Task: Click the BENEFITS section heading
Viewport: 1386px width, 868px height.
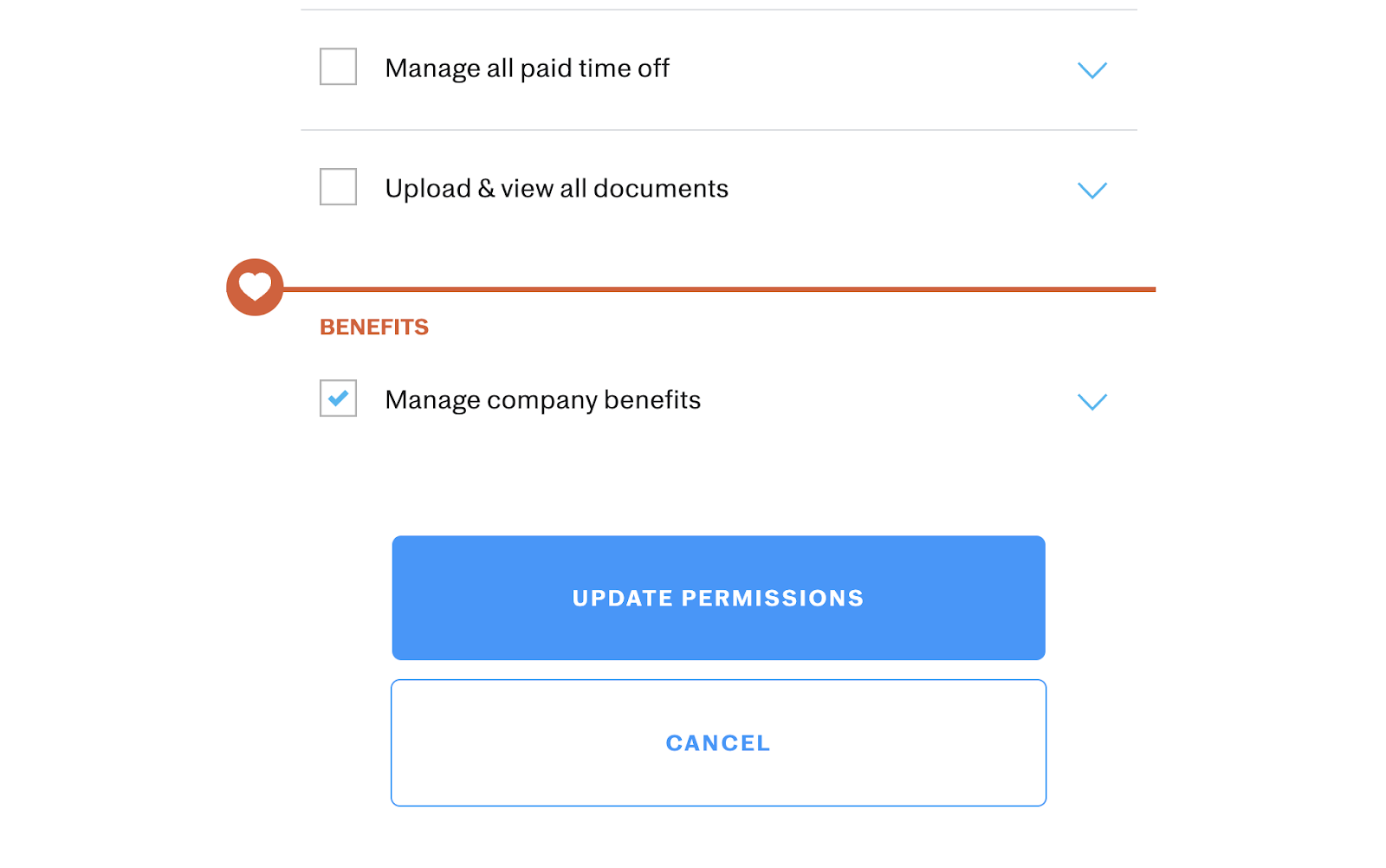Action: pos(374,327)
